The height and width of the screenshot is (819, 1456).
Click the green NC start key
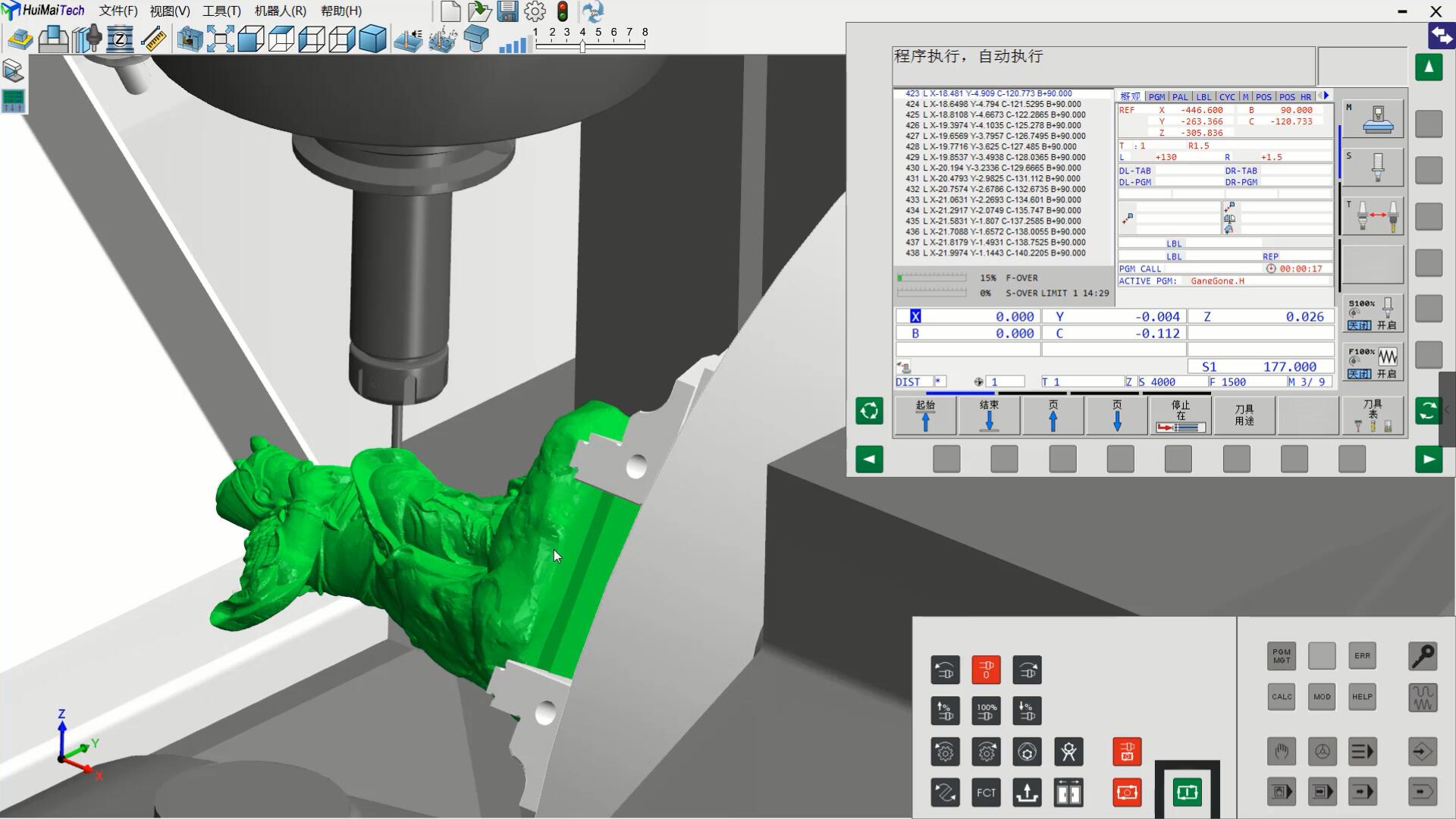(x=1187, y=792)
